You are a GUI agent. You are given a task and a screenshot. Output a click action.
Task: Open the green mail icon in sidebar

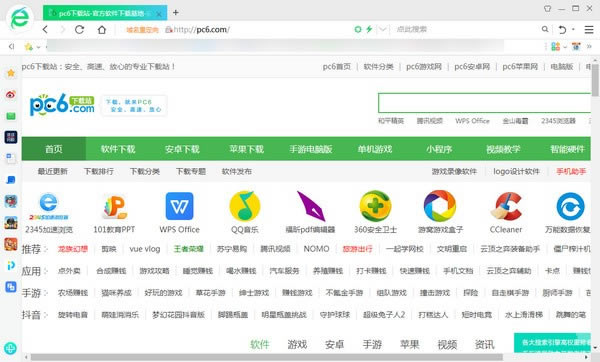[11, 116]
